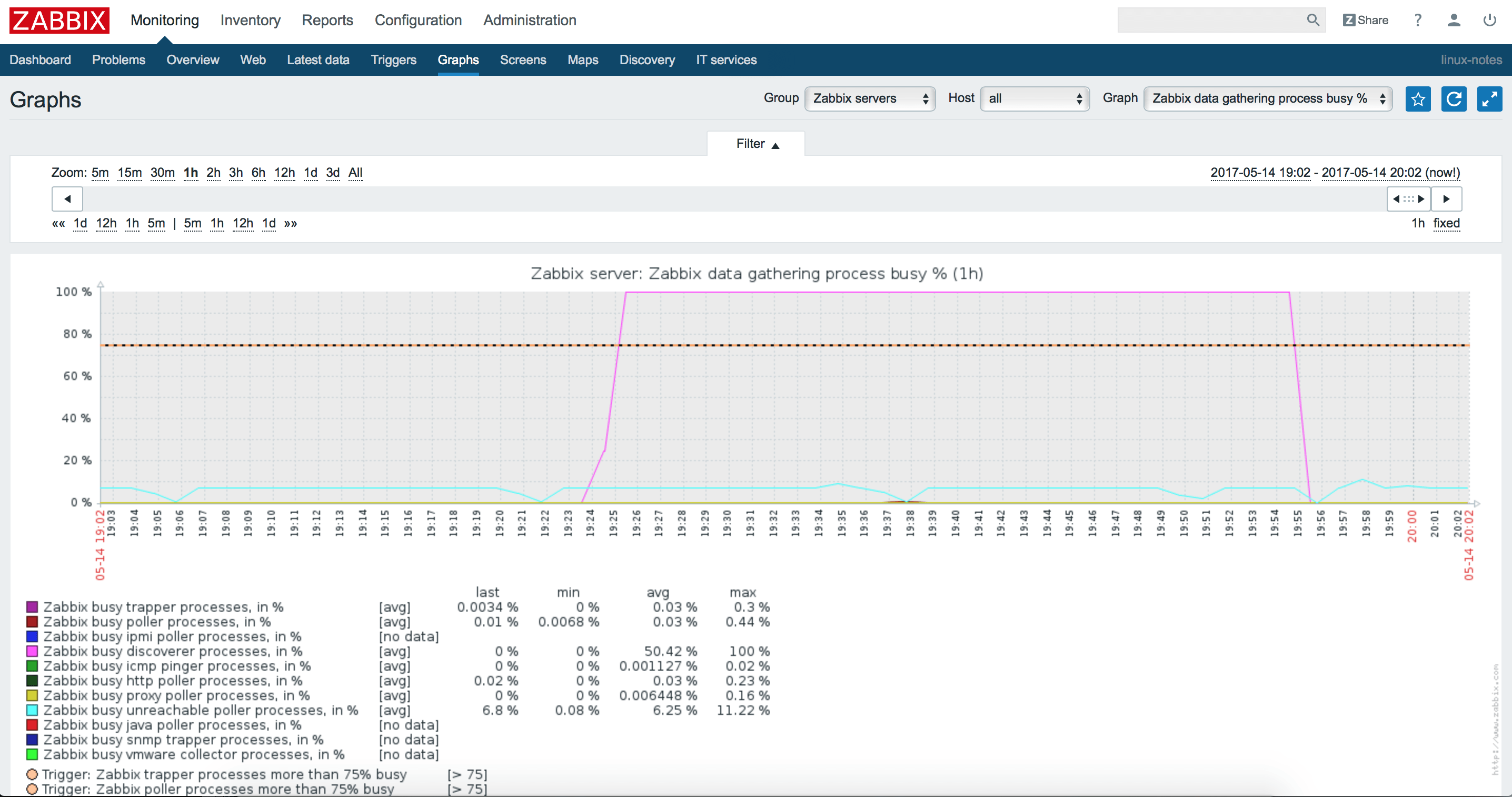Click the 11.22 % max value
This screenshot has height=797, width=1512.
[x=743, y=710]
